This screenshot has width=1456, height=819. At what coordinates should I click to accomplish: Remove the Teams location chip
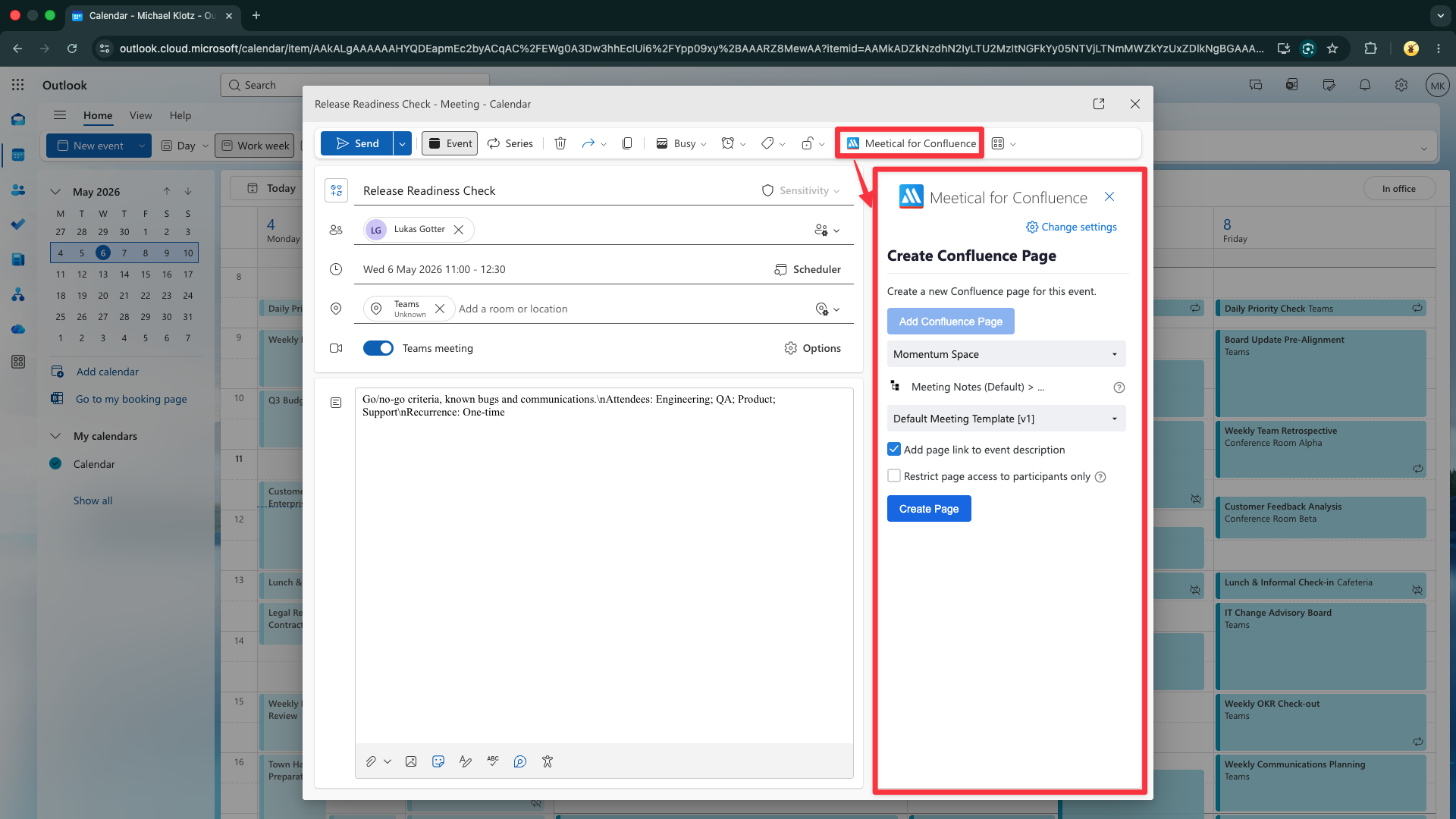click(x=440, y=309)
